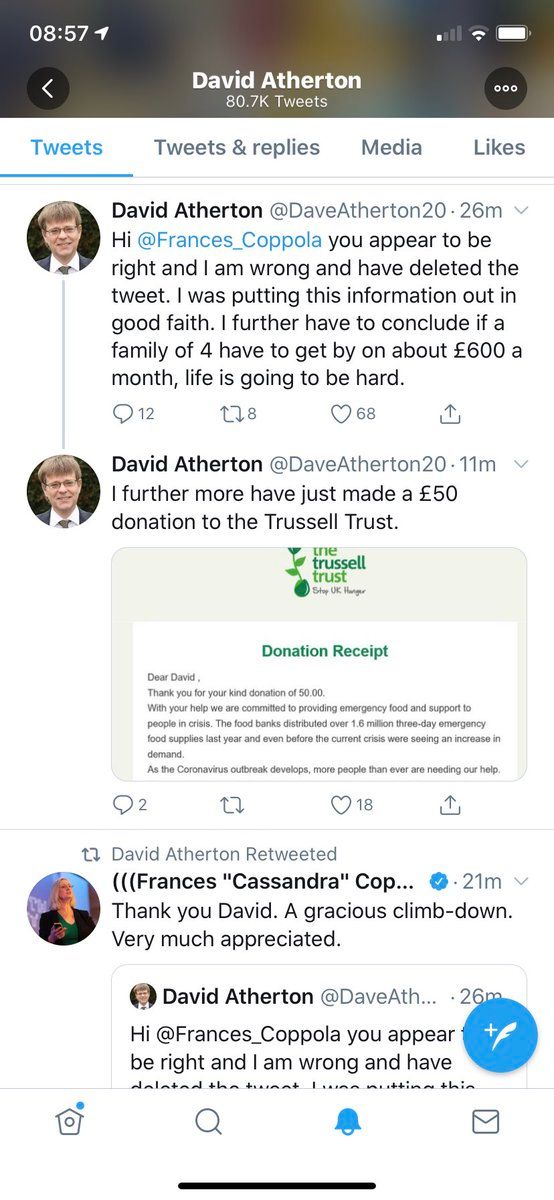554x1200 pixels.
Task: Expand chevron menu on Frances Coppola's tweet
Action: click(x=520, y=881)
